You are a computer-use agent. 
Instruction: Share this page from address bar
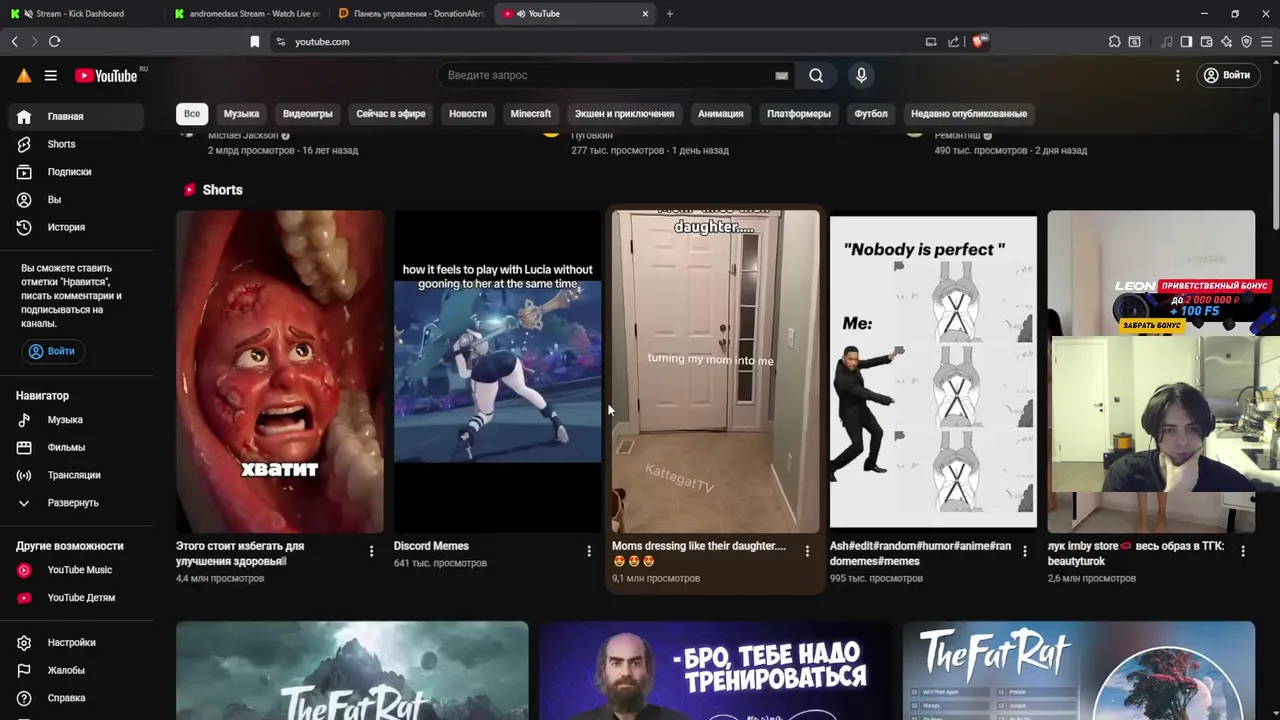pos(953,41)
